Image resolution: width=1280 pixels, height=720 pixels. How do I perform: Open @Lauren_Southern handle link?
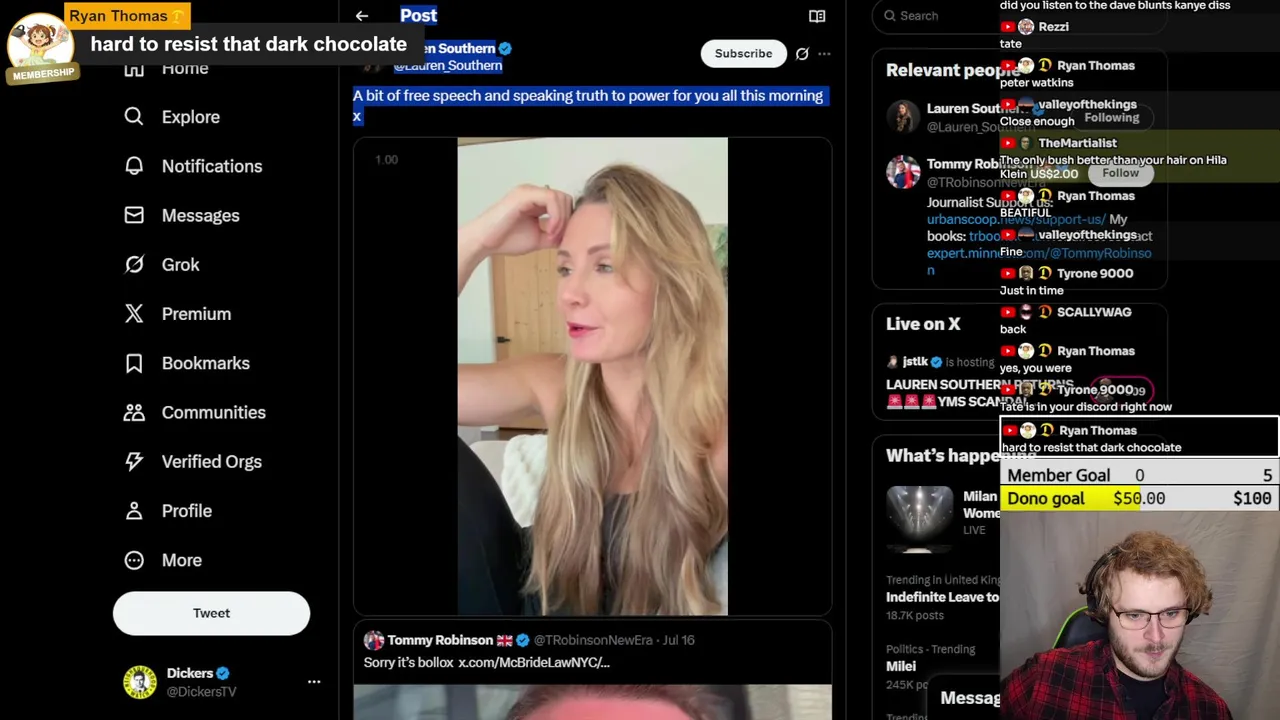point(448,66)
